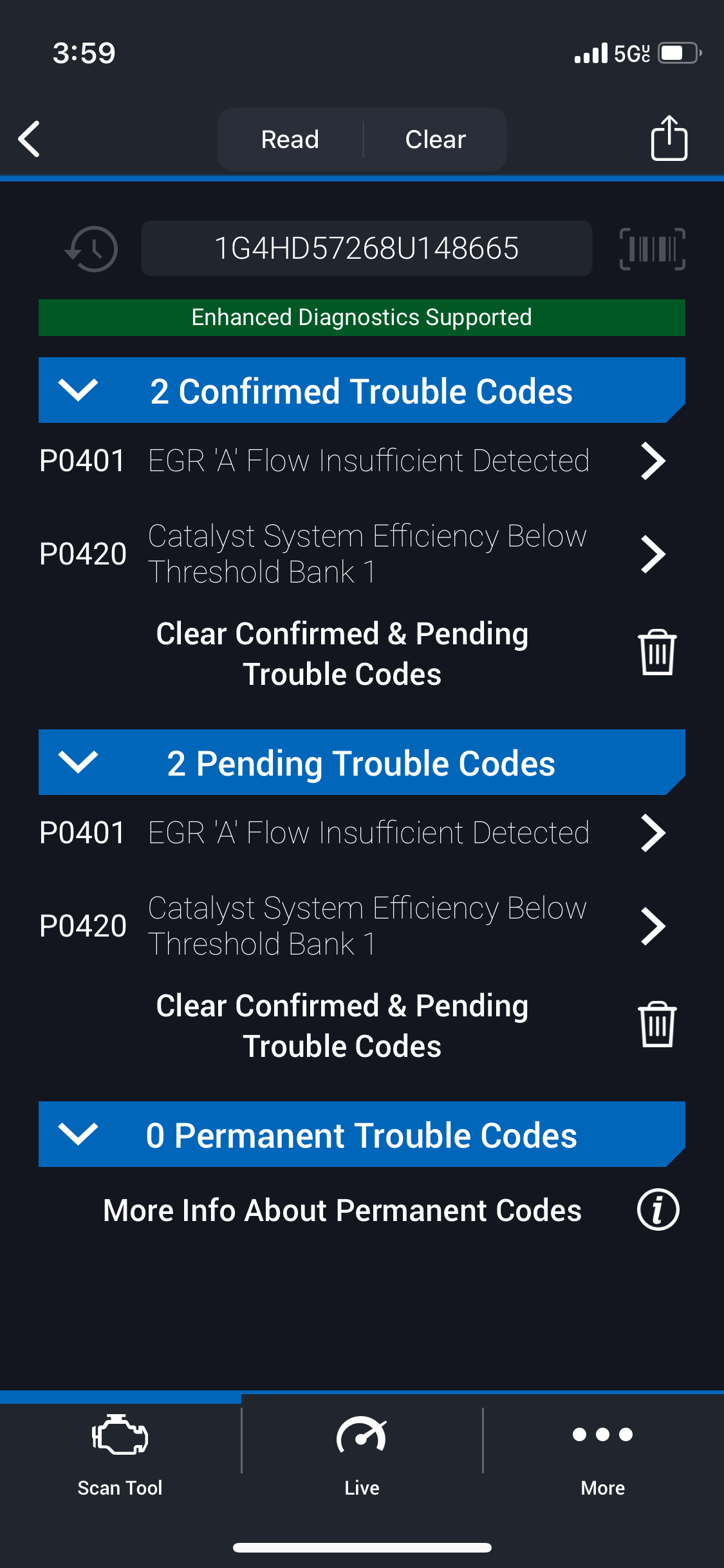Collapse the Permanent Trouble Codes section
The width and height of the screenshot is (724, 1568).
(x=79, y=1134)
